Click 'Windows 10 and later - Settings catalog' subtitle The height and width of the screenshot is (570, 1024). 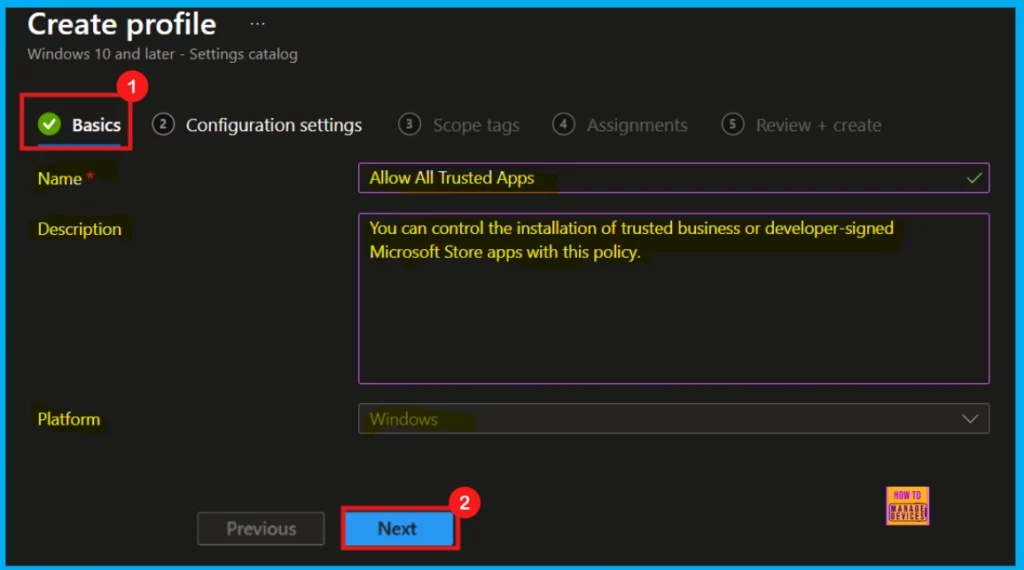[162, 54]
